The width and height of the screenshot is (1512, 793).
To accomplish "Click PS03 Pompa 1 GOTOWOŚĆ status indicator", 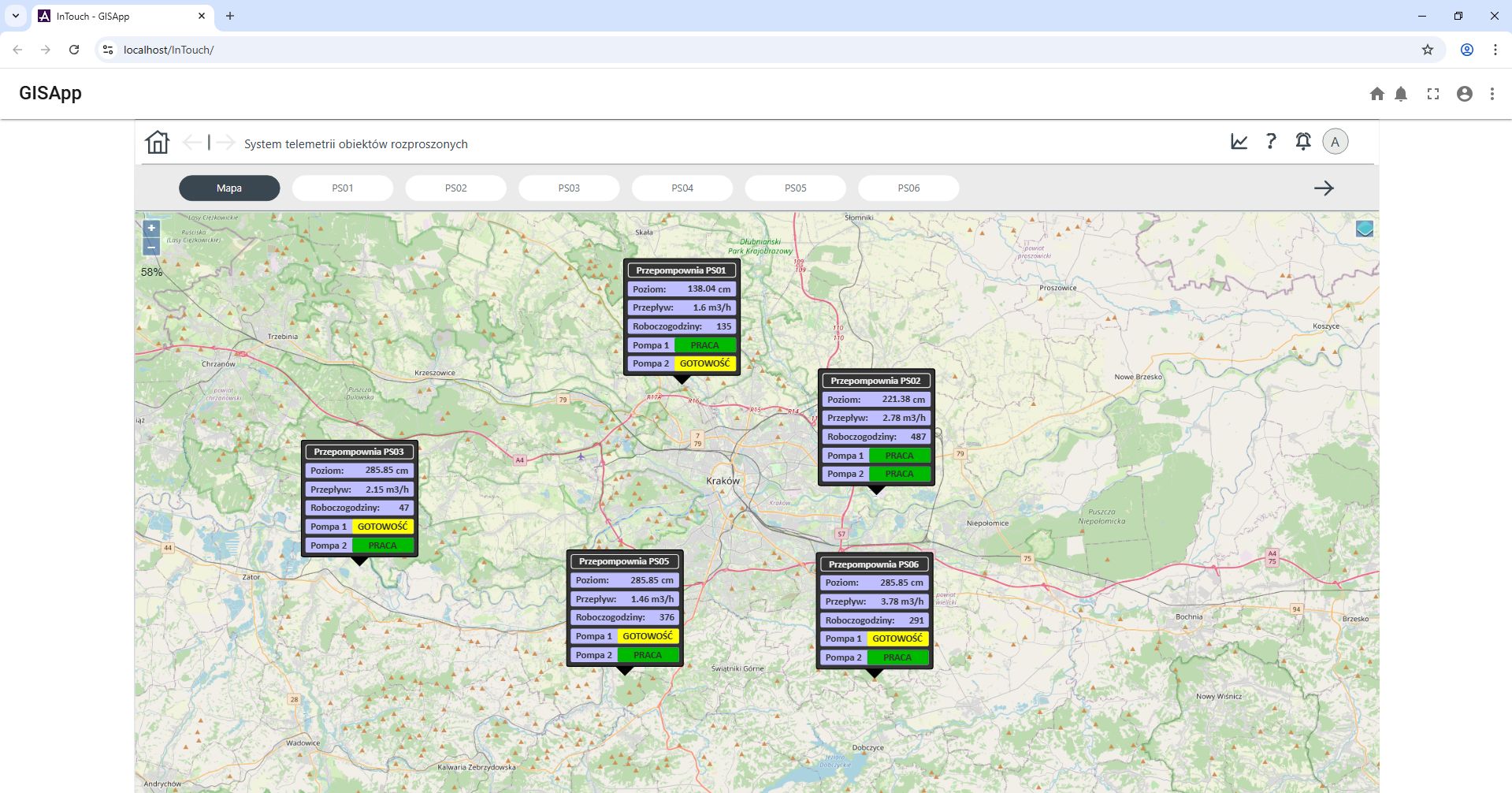I will point(382,527).
